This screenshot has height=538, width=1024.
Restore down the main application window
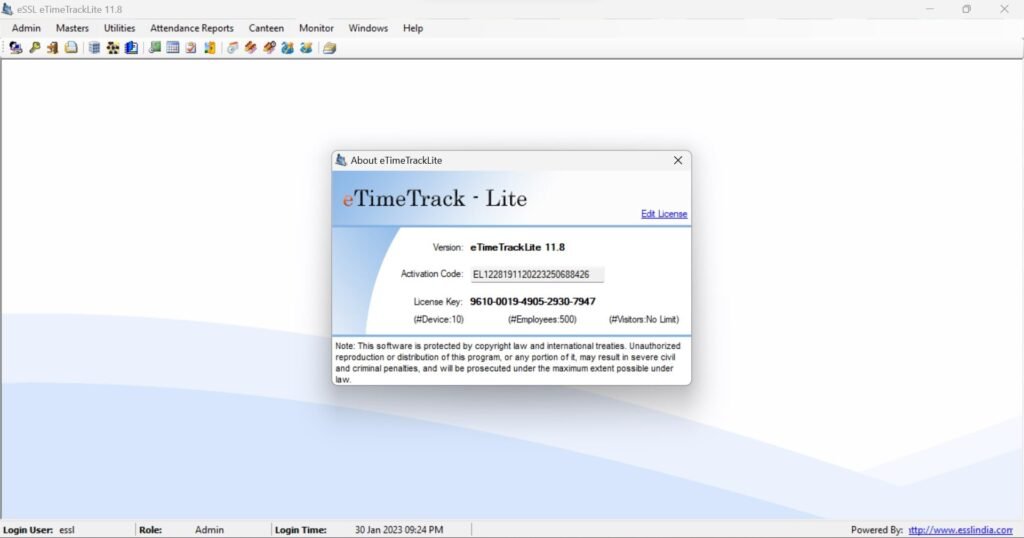click(967, 9)
